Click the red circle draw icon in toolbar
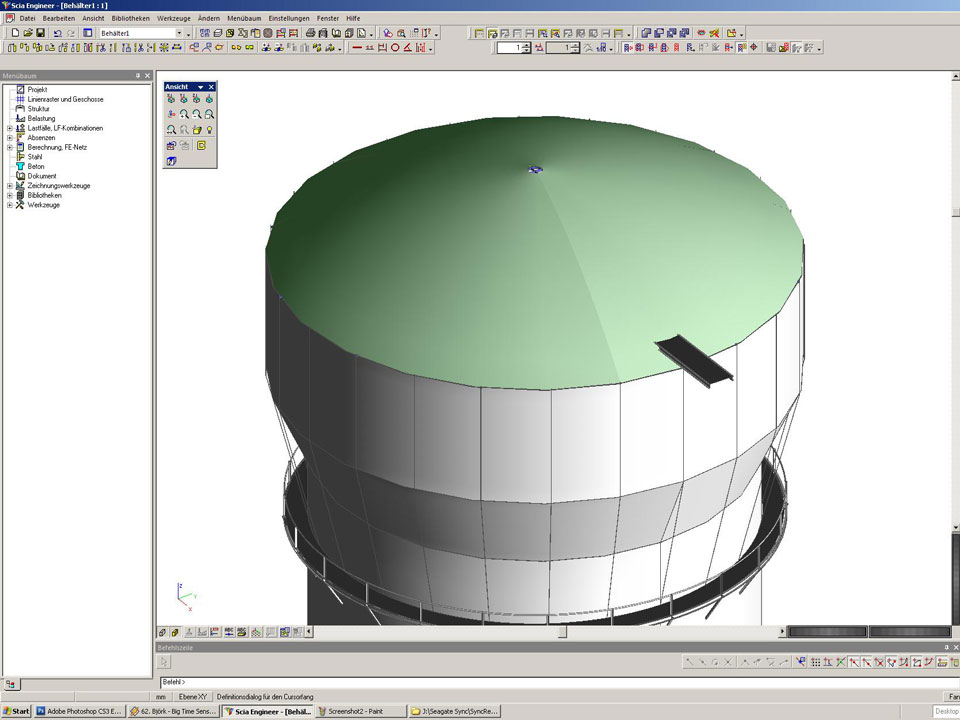 (395, 47)
